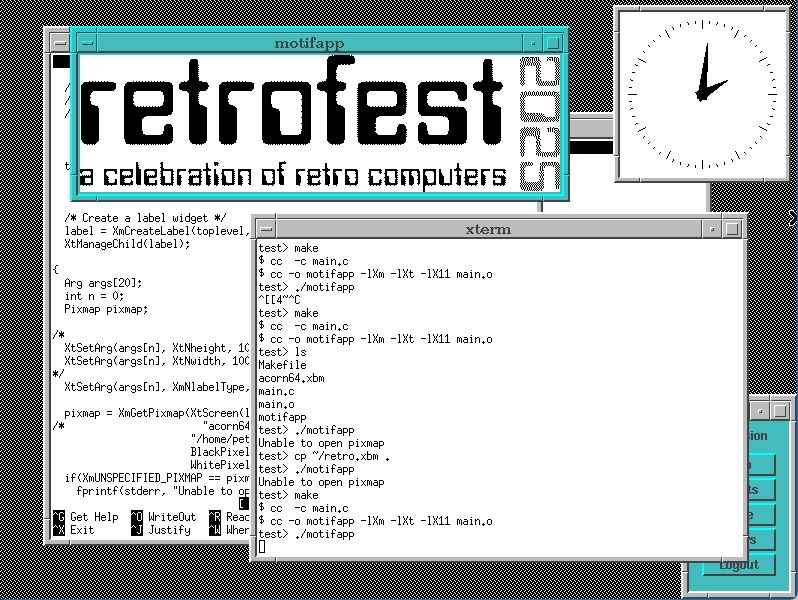This screenshot has width=798, height=600.
Task: Open the window menu of the editor window behind motifapp
Action: [60, 43]
